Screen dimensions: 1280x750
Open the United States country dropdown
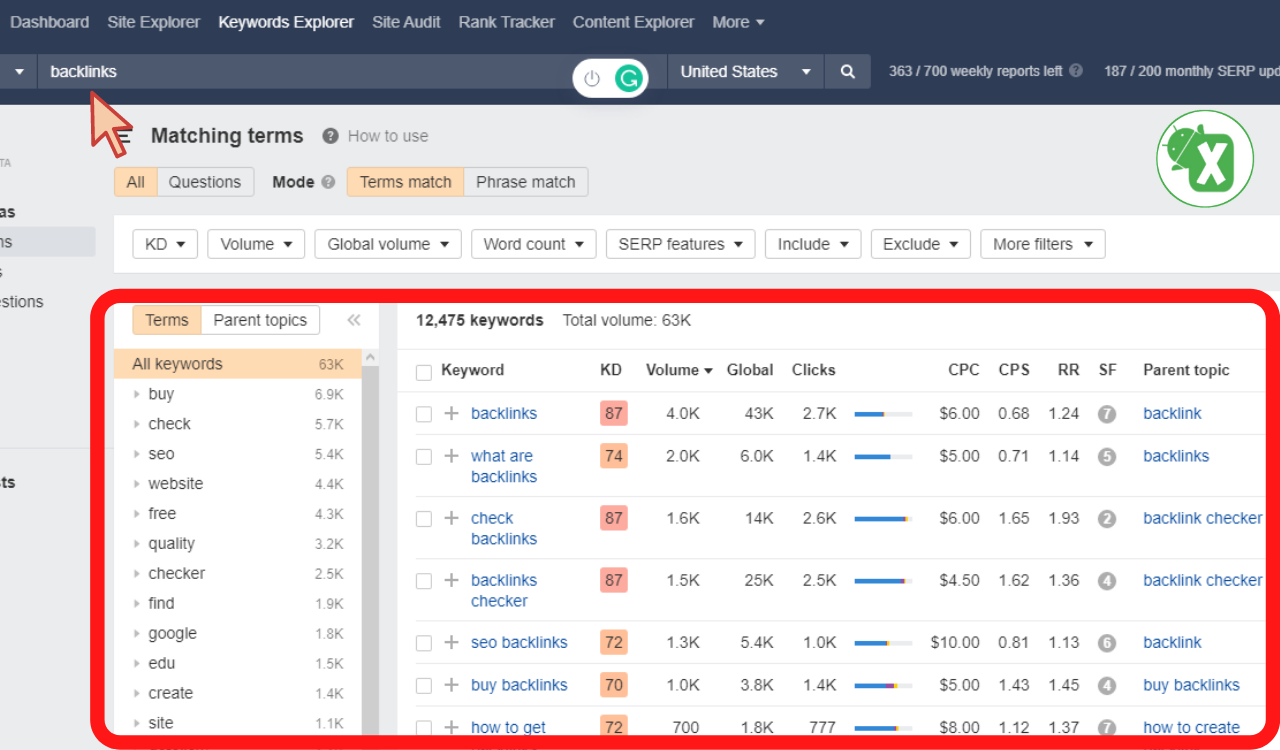click(745, 72)
